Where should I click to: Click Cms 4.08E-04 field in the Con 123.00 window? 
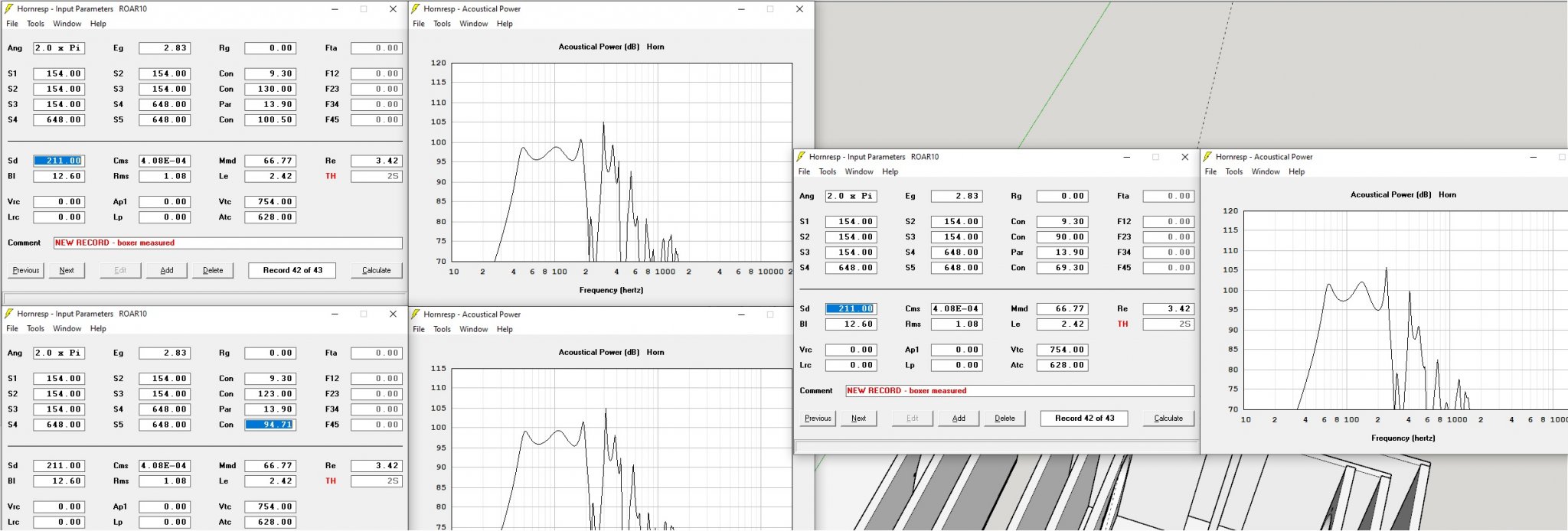pos(165,465)
